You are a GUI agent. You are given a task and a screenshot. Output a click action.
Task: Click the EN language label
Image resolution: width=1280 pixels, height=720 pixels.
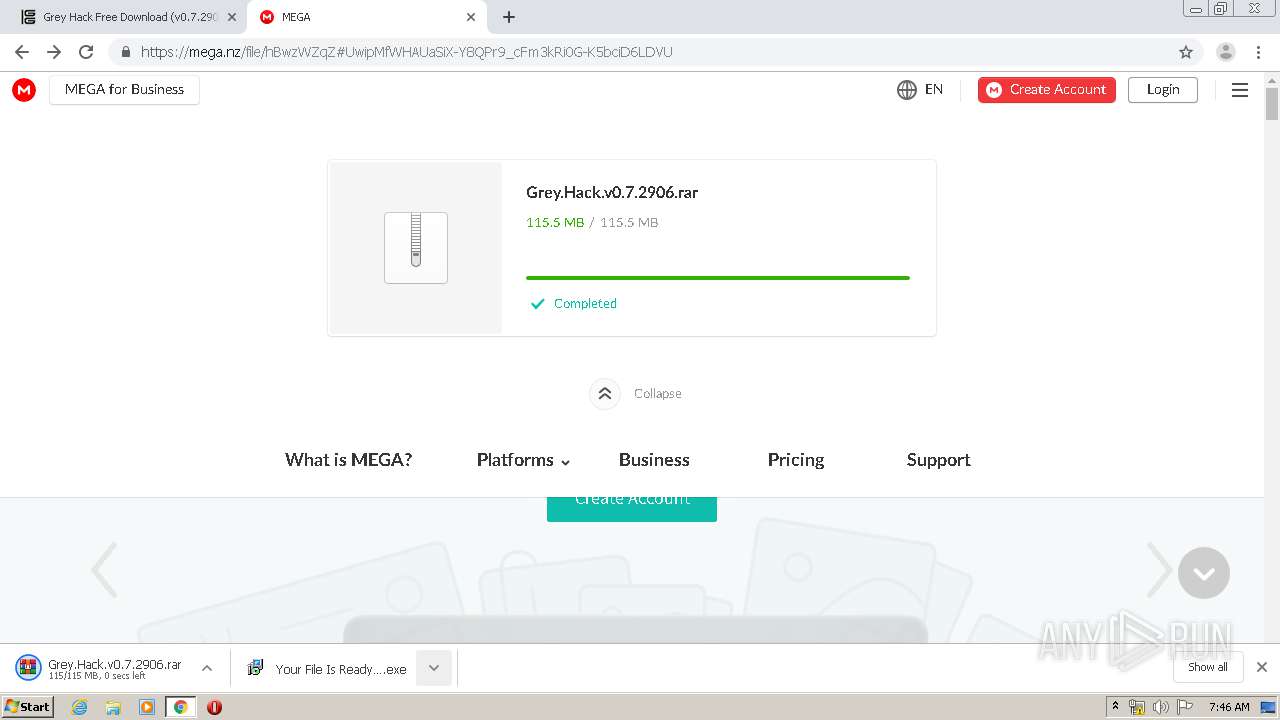(934, 90)
